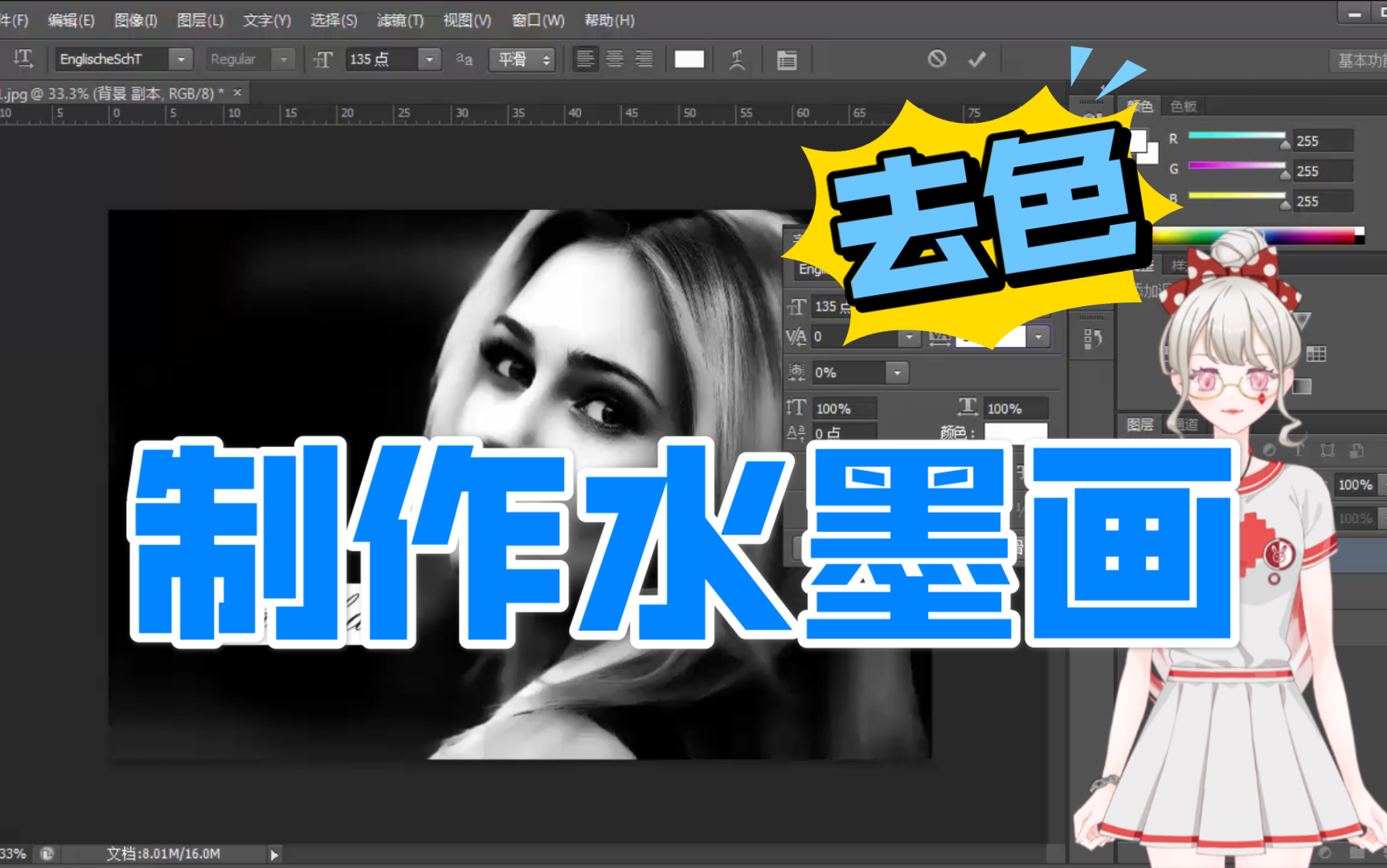
Task: Commit the text edit with the checkmark button
Action: click(977, 59)
